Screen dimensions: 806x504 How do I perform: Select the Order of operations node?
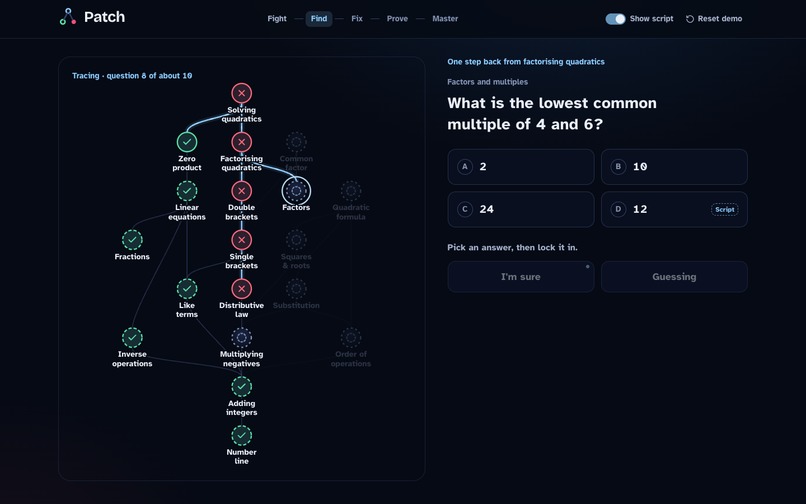351,337
